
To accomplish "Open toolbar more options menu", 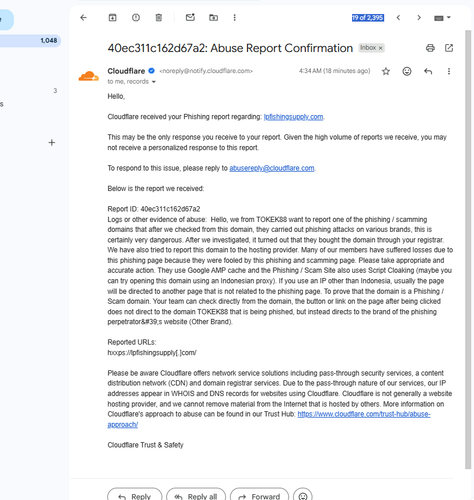I will click(234, 18).
